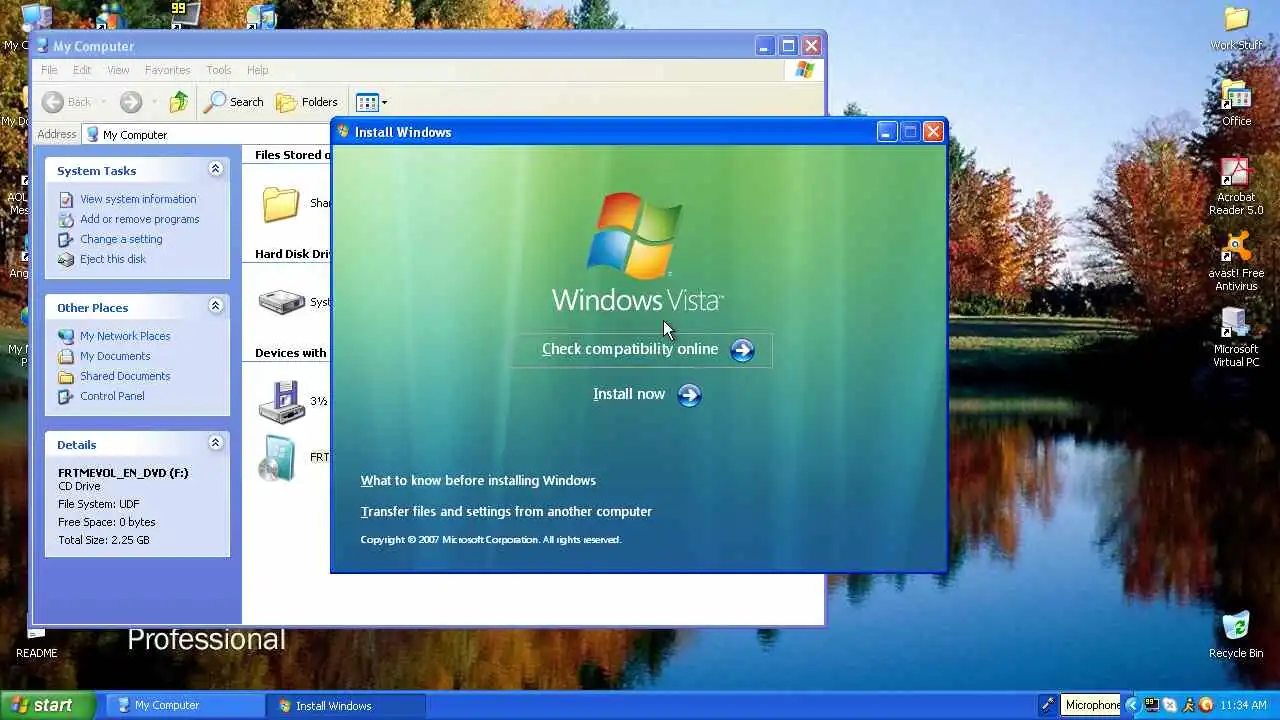Viewport: 1280px width, 720px height.
Task: Click the Search toolbar button
Action: 234,102
